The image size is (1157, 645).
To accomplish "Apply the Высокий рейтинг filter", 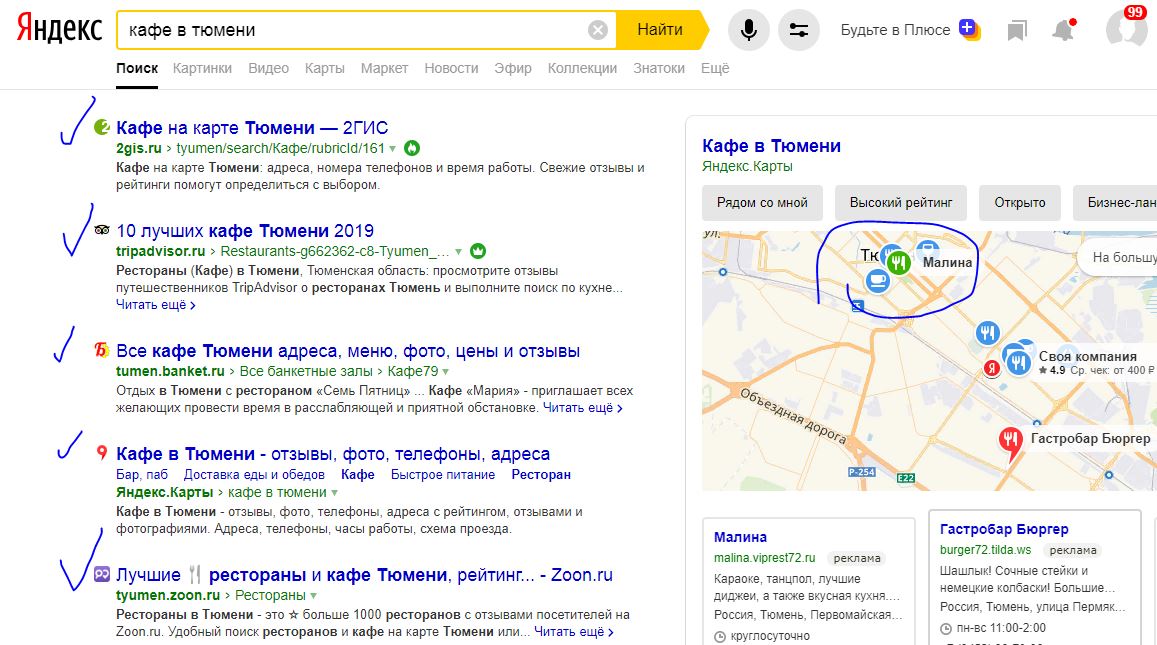I will point(901,202).
